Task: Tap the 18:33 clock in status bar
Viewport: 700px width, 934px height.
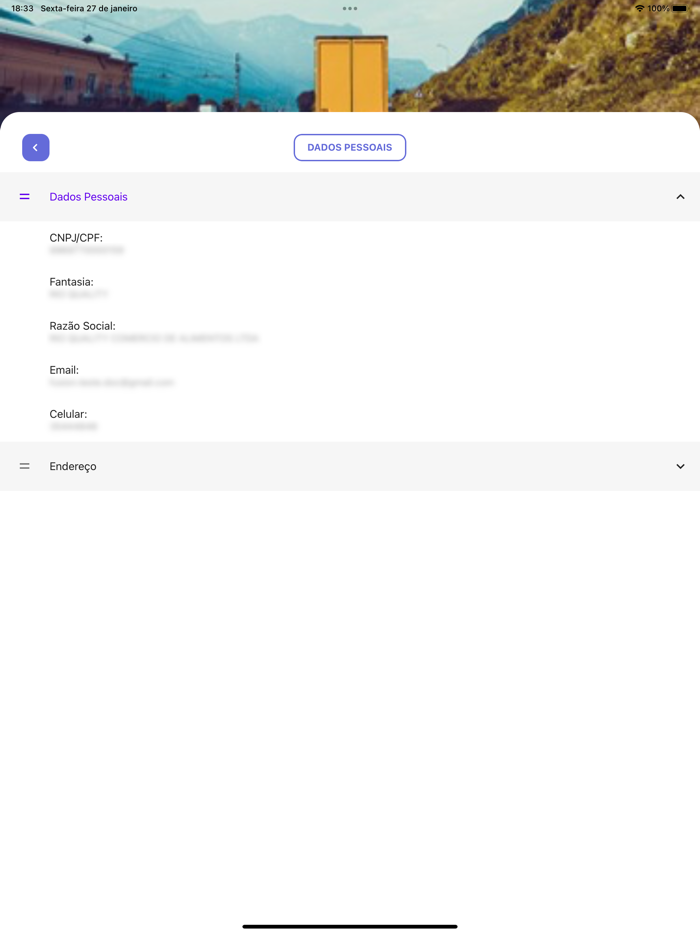Action: pos(23,8)
